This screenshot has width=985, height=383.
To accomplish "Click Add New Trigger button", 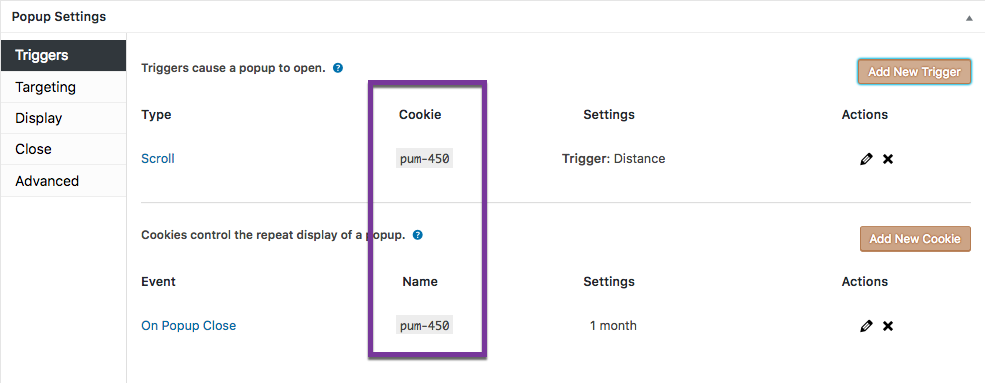I will coord(914,72).
